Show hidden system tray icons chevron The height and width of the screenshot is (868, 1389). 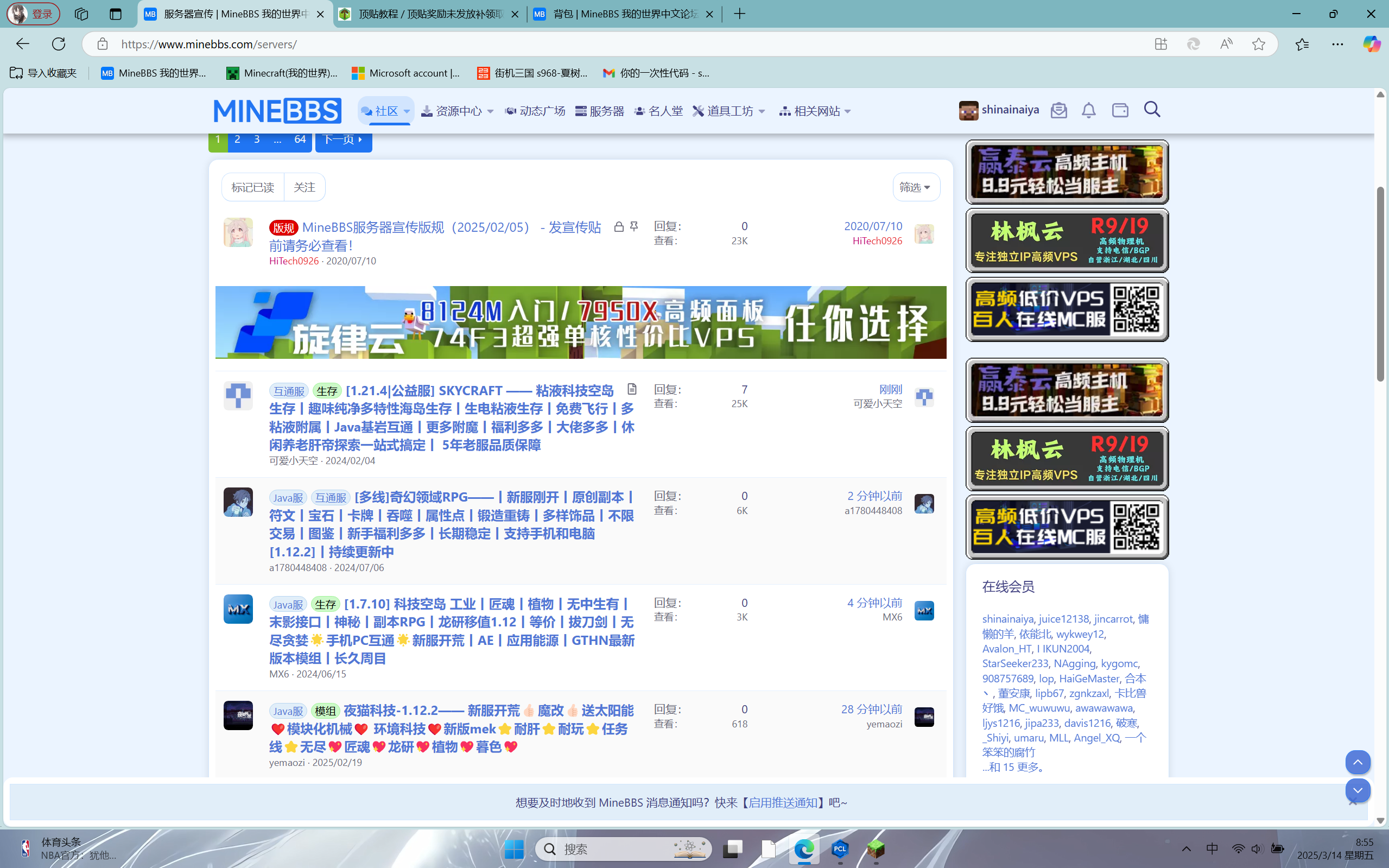click(x=1186, y=848)
